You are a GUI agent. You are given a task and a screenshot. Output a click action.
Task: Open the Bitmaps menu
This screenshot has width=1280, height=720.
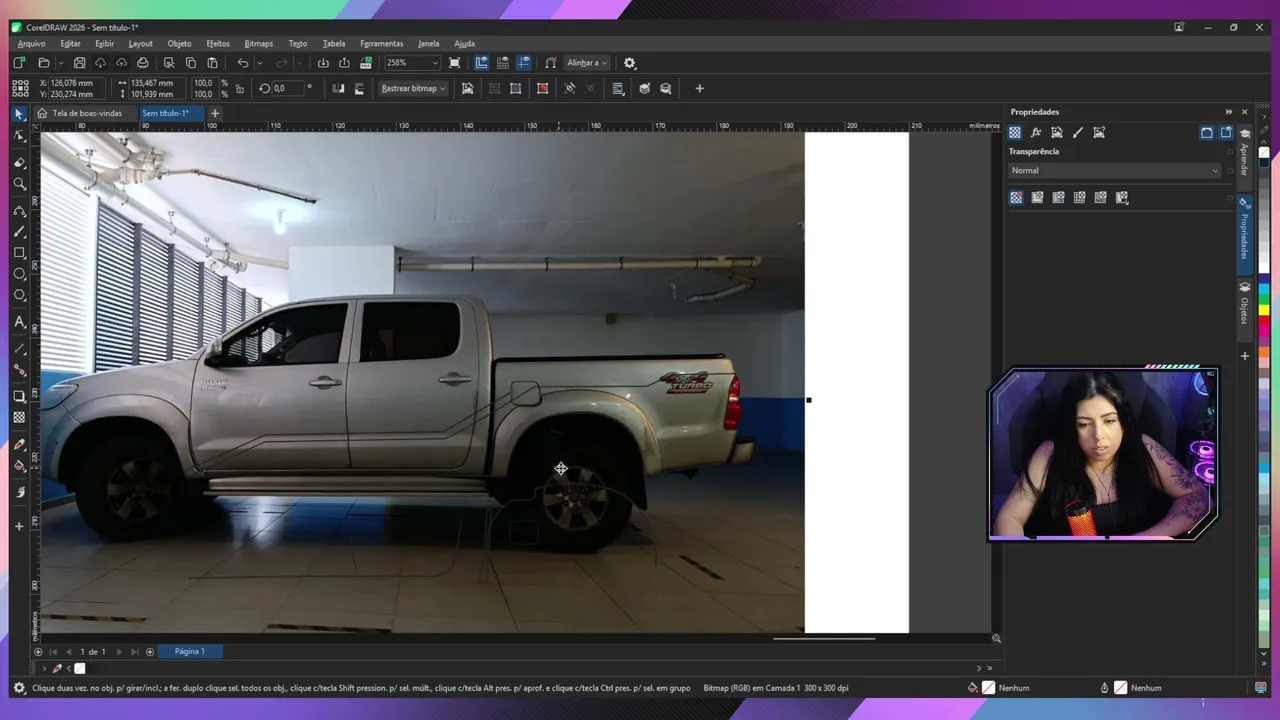(258, 44)
